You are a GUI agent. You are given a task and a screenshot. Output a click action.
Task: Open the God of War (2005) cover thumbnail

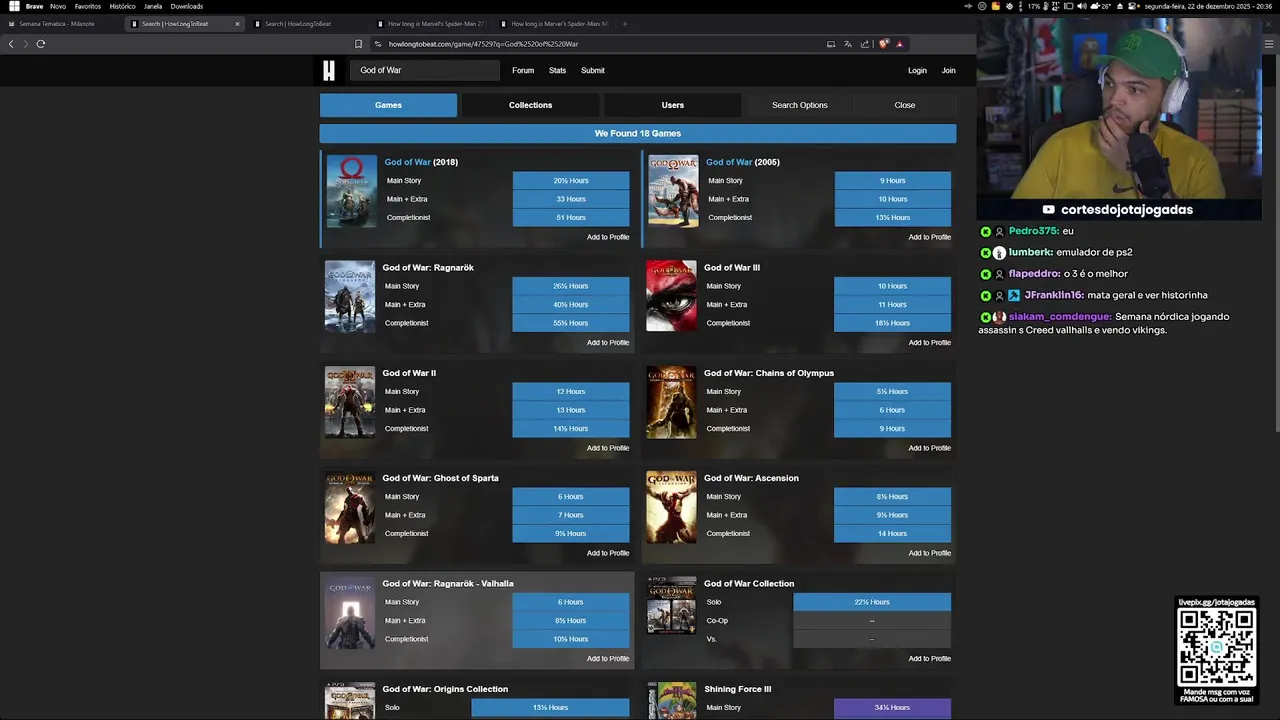point(673,191)
